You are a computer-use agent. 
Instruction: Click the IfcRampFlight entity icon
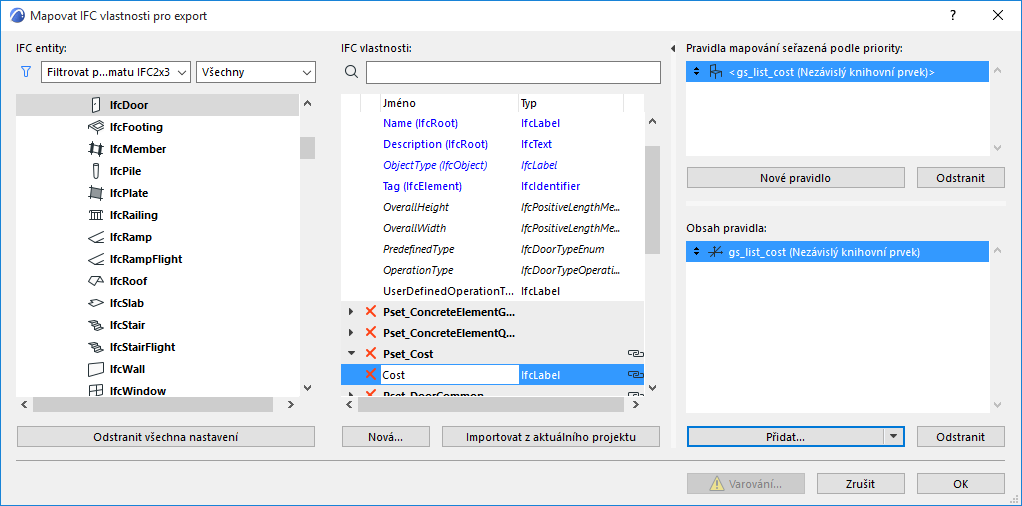[x=96, y=259]
